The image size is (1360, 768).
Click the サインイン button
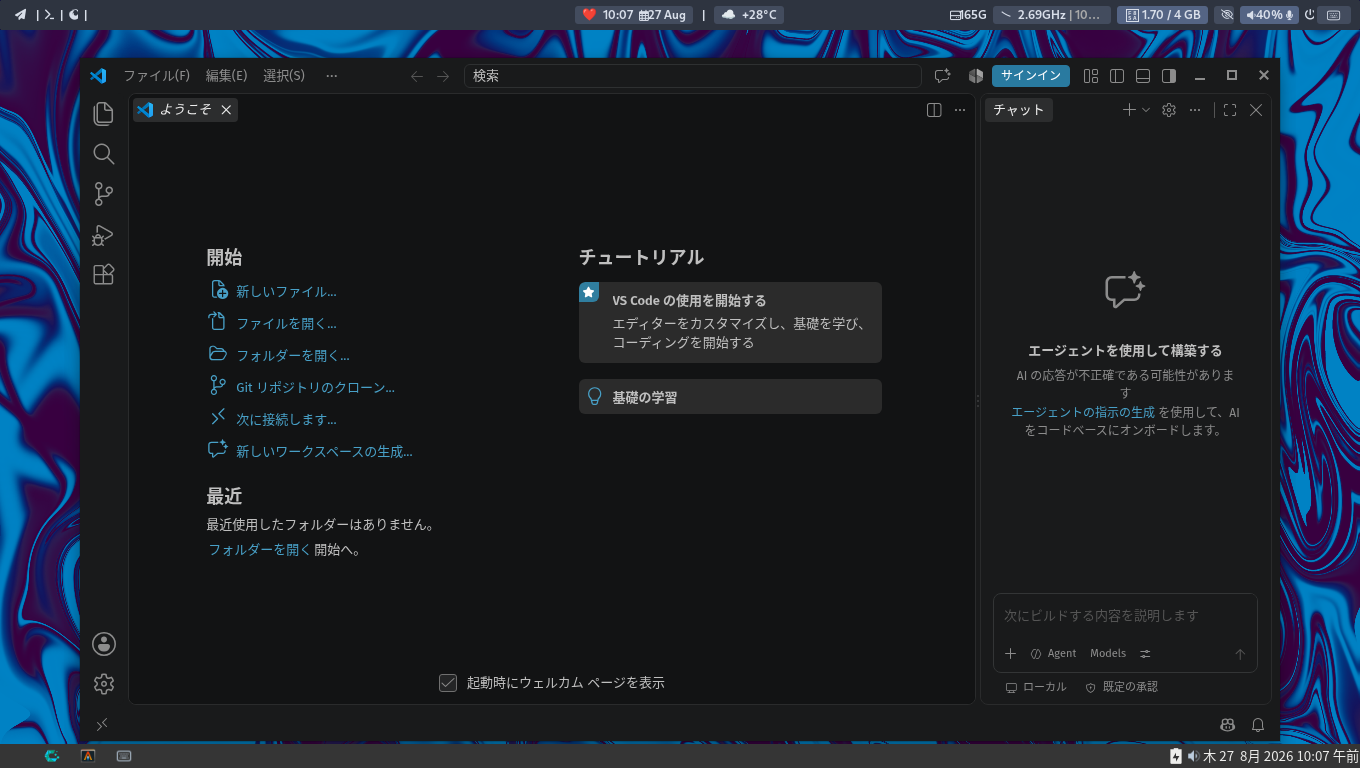click(x=1031, y=76)
